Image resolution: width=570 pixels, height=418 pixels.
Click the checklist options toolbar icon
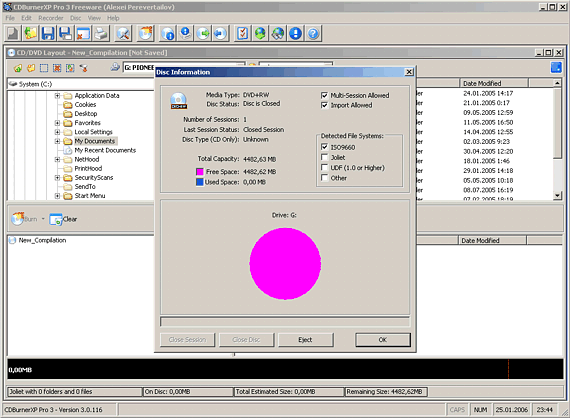242,33
